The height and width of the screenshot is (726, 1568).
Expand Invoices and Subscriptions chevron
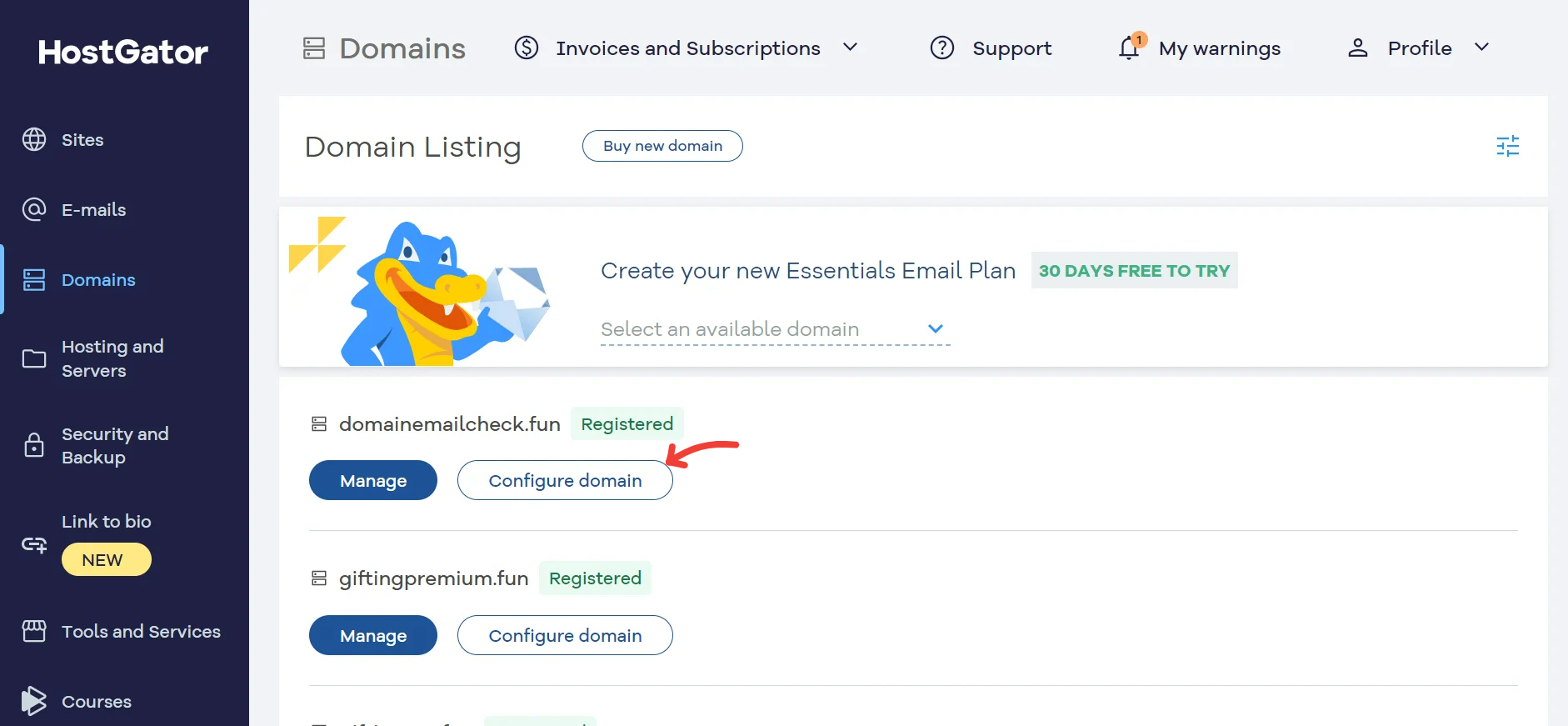pos(851,48)
